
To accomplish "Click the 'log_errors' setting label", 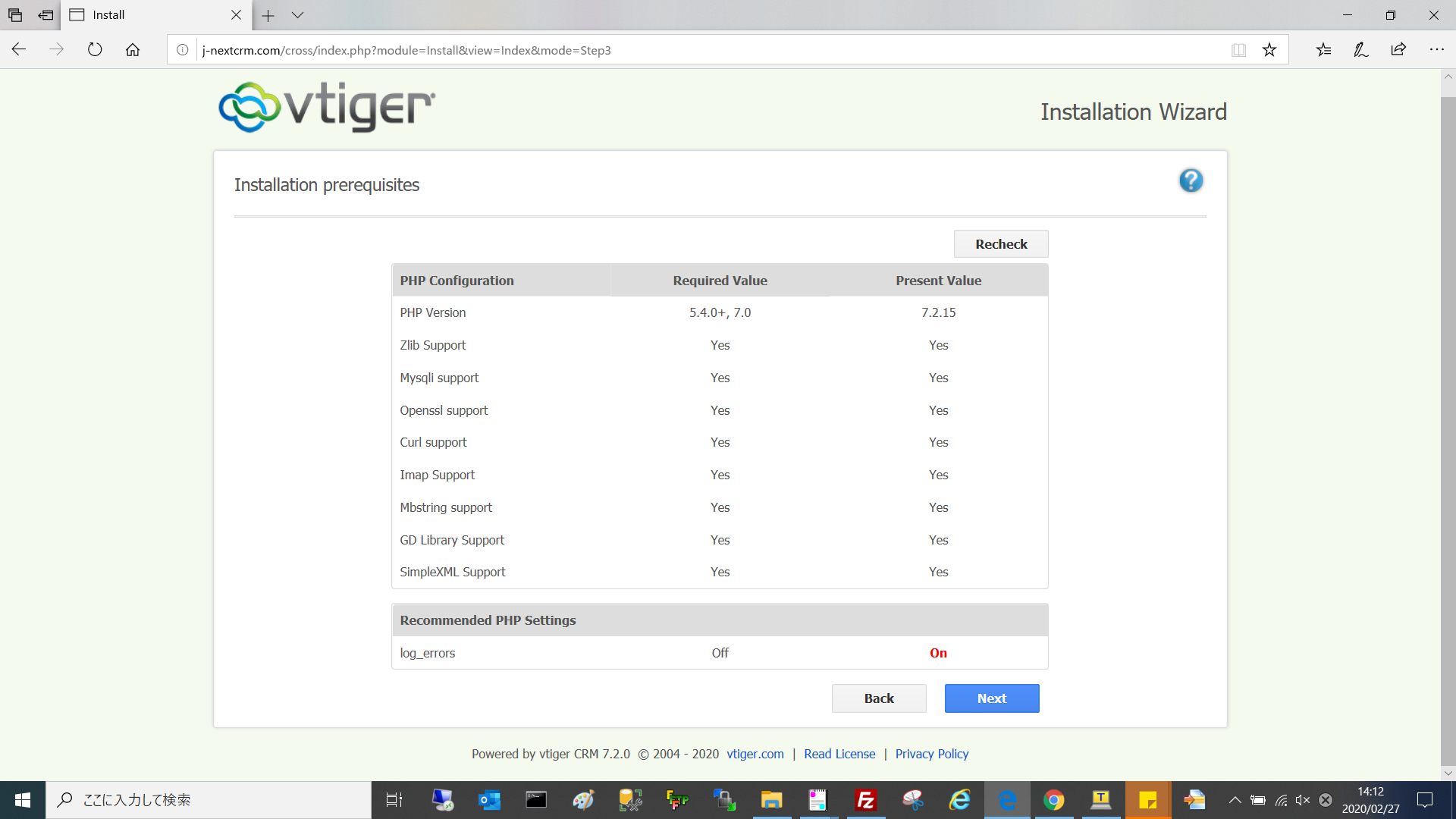I will pos(428,653).
